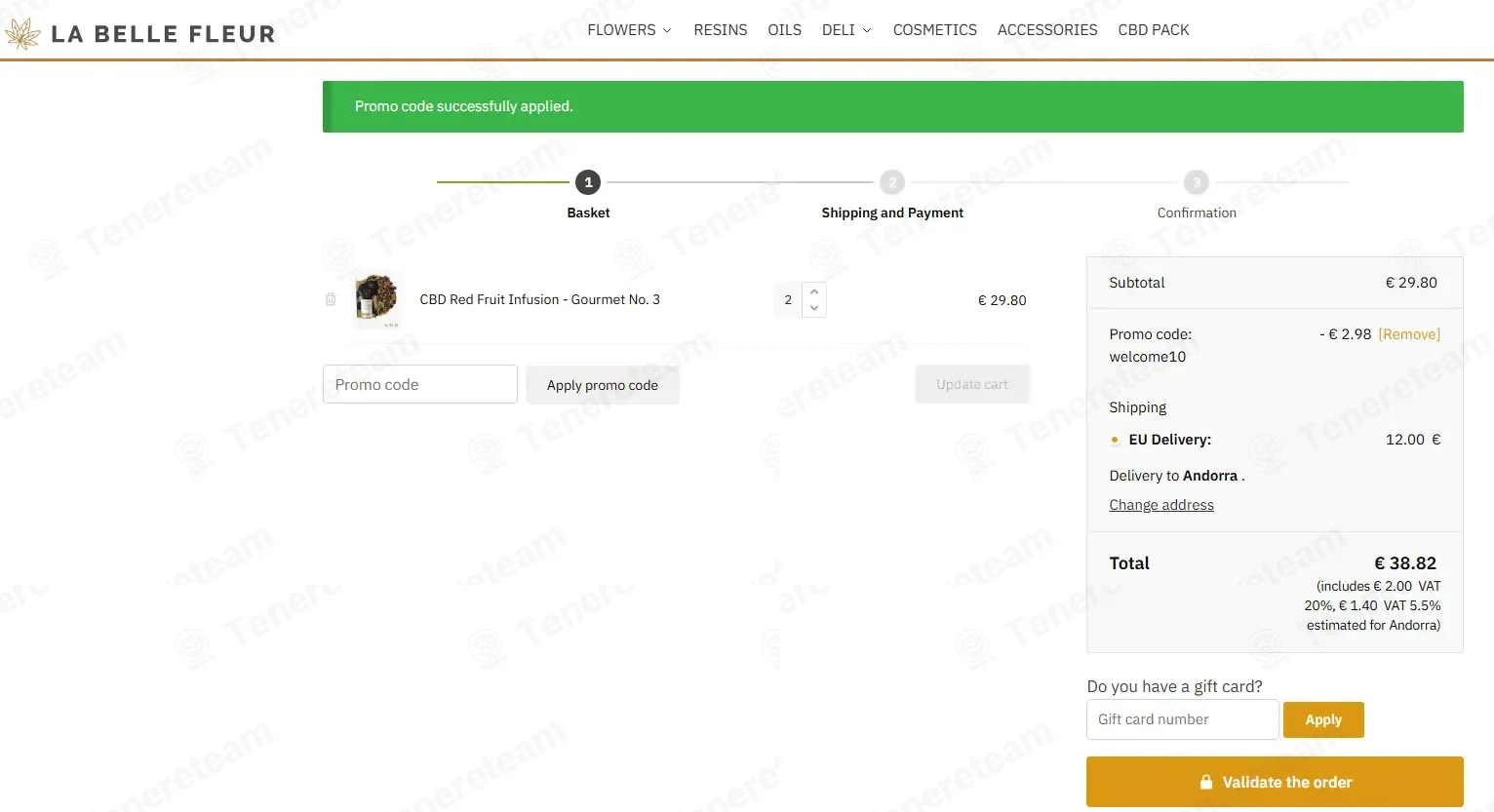
Task: Select the EU Delivery radio option
Action: (1115, 440)
